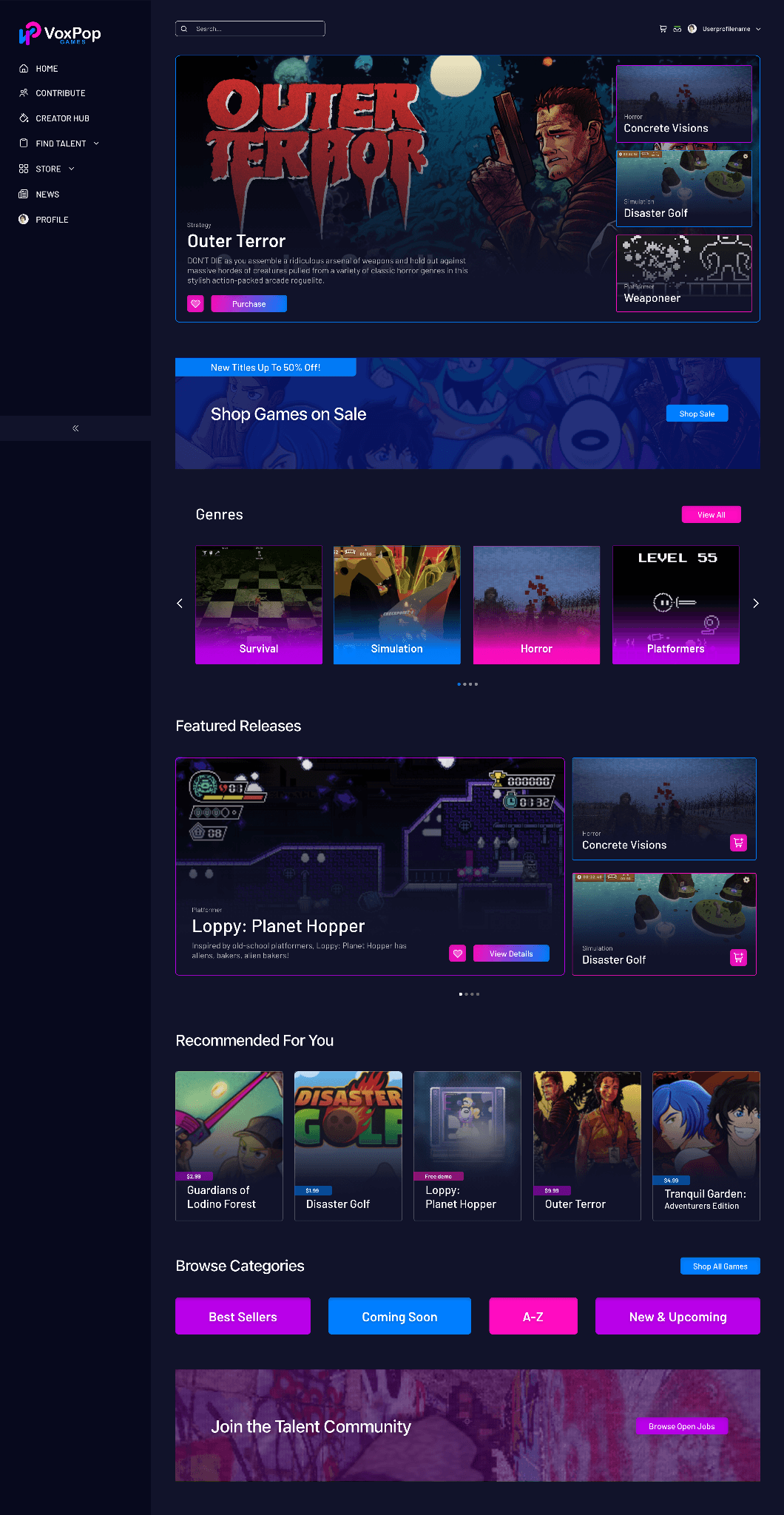Image resolution: width=784 pixels, height=1515 pixels.
Task: Click the user avatar in header
Action: pyautogui.click(x=692, y=29)
